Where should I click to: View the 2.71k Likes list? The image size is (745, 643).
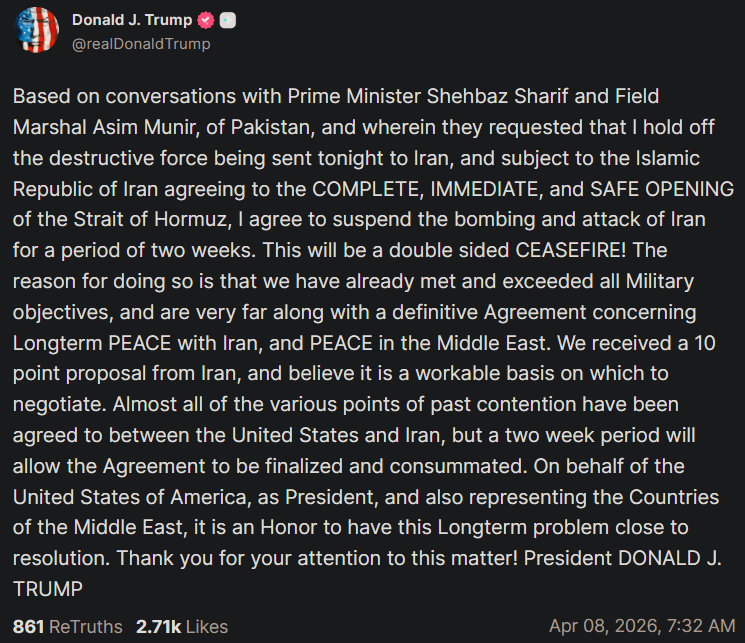click(183, 627)
